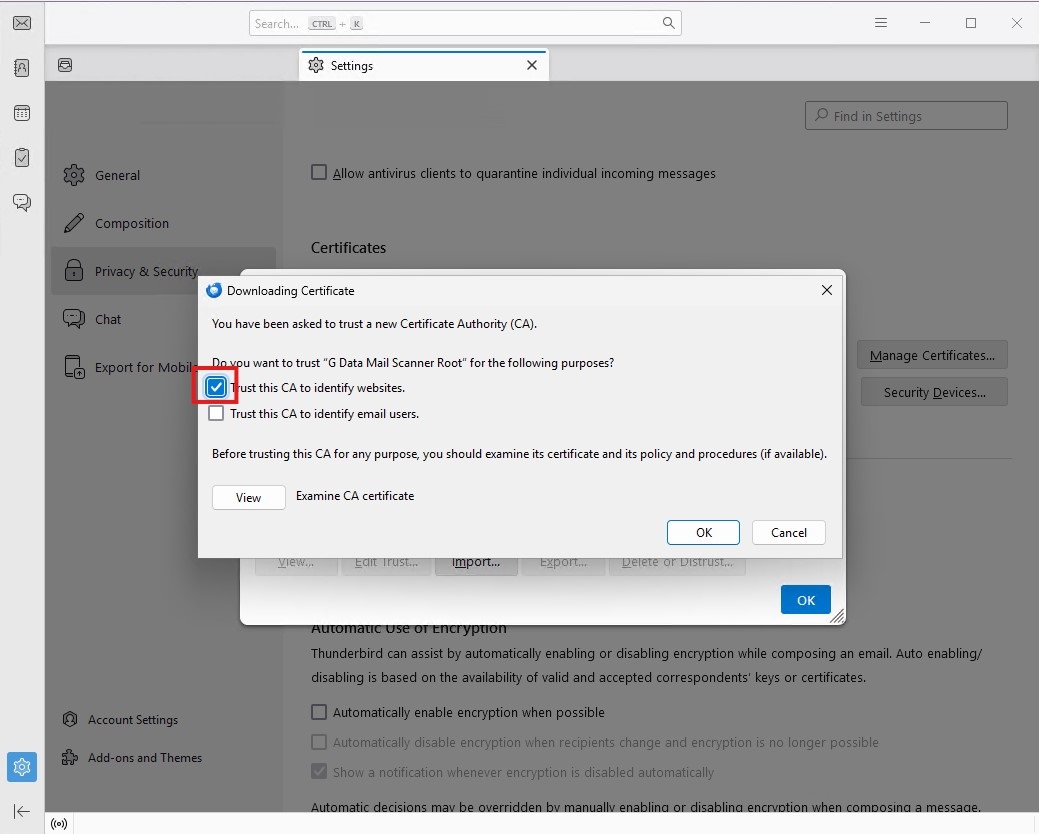1039x834 pixels.
Task: Open Composition settings category
Action: pos(163,223)
